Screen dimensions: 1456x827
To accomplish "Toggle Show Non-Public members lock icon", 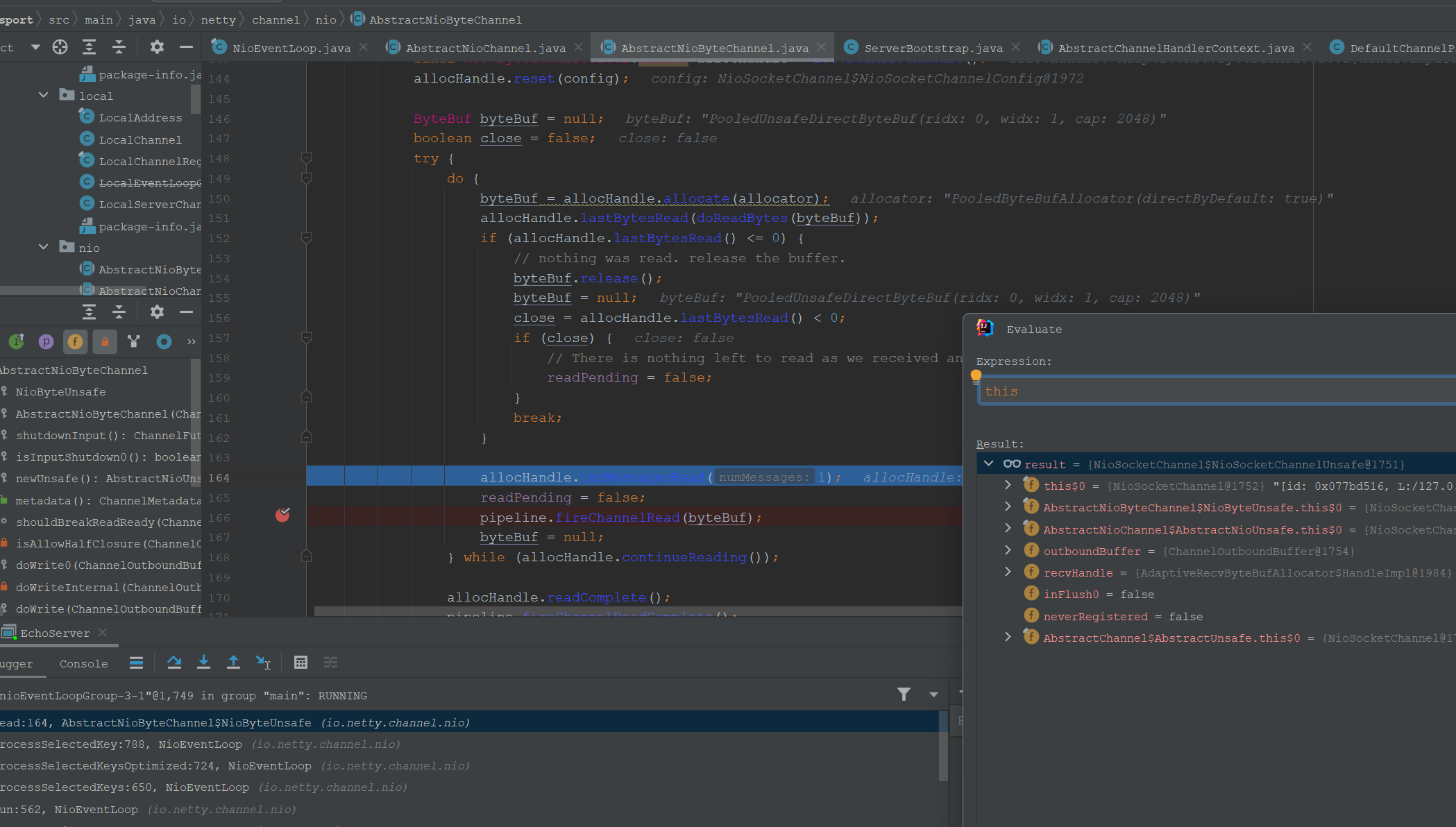I will [105, 341].
